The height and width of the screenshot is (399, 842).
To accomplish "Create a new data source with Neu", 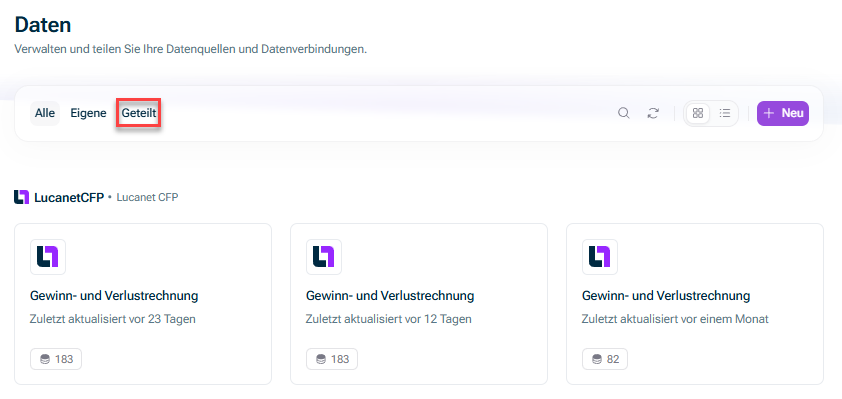I will point(783,113).
